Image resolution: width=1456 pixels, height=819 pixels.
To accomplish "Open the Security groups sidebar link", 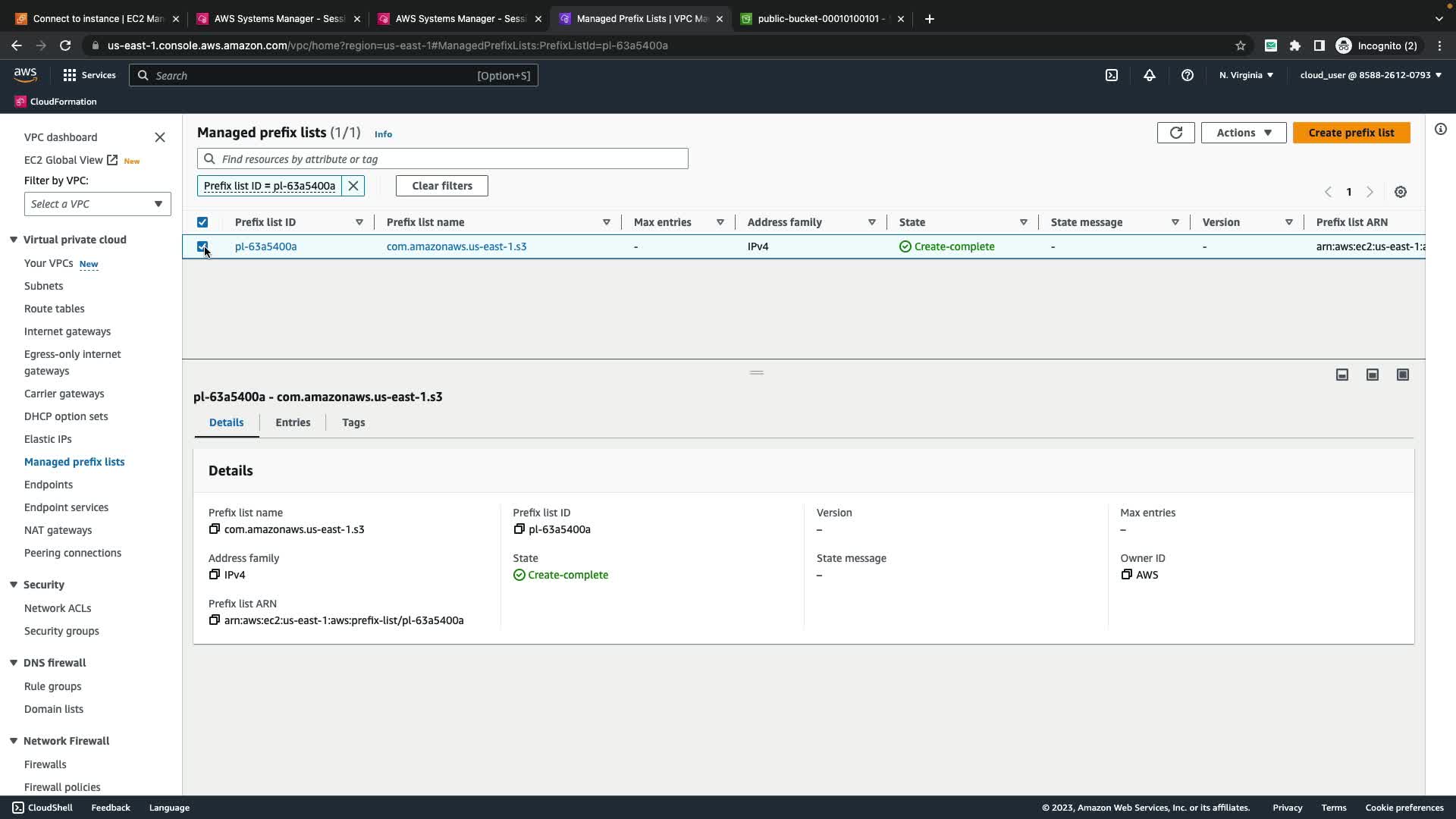I will click(61, 631).
